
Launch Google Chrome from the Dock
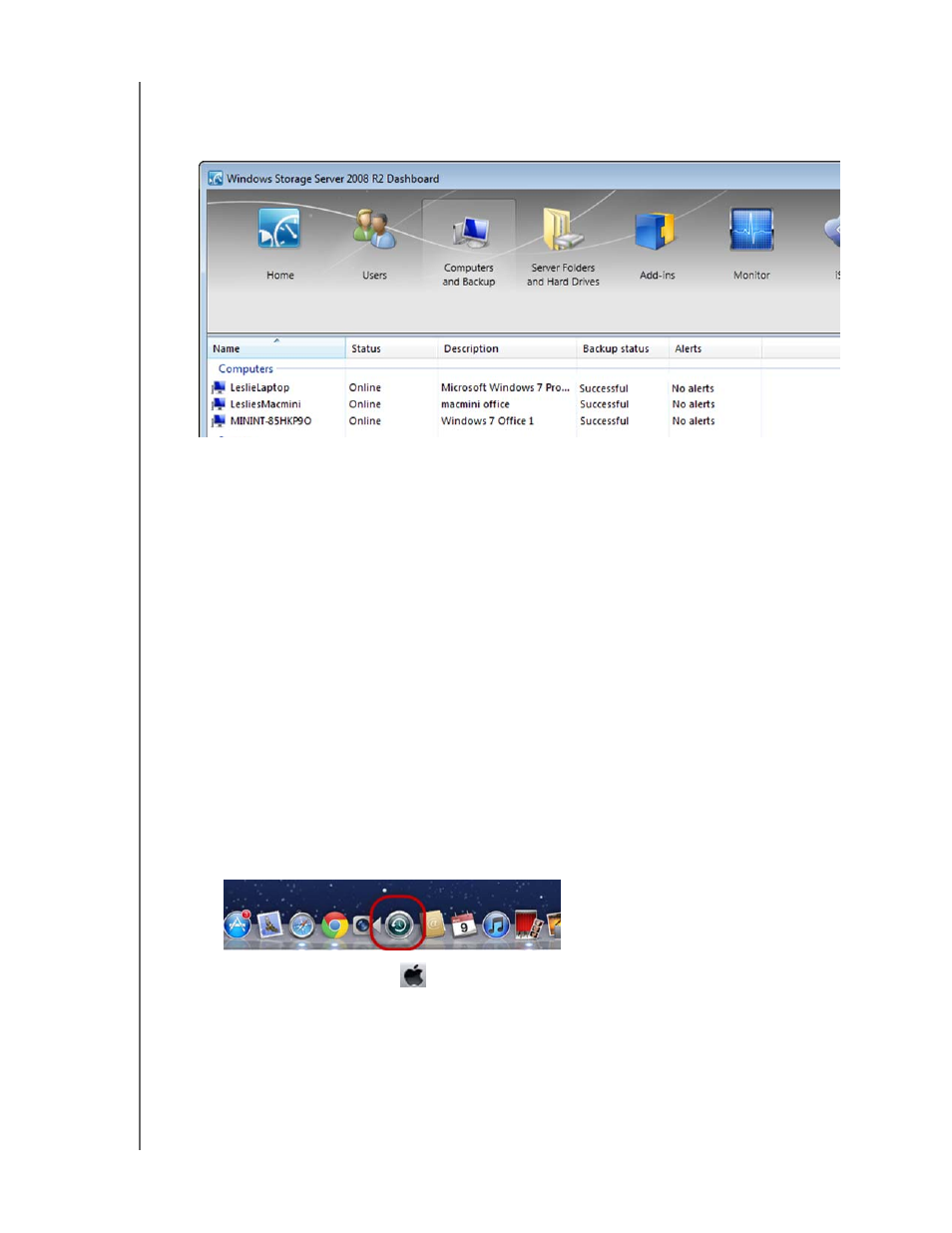(x=335, y=926)
